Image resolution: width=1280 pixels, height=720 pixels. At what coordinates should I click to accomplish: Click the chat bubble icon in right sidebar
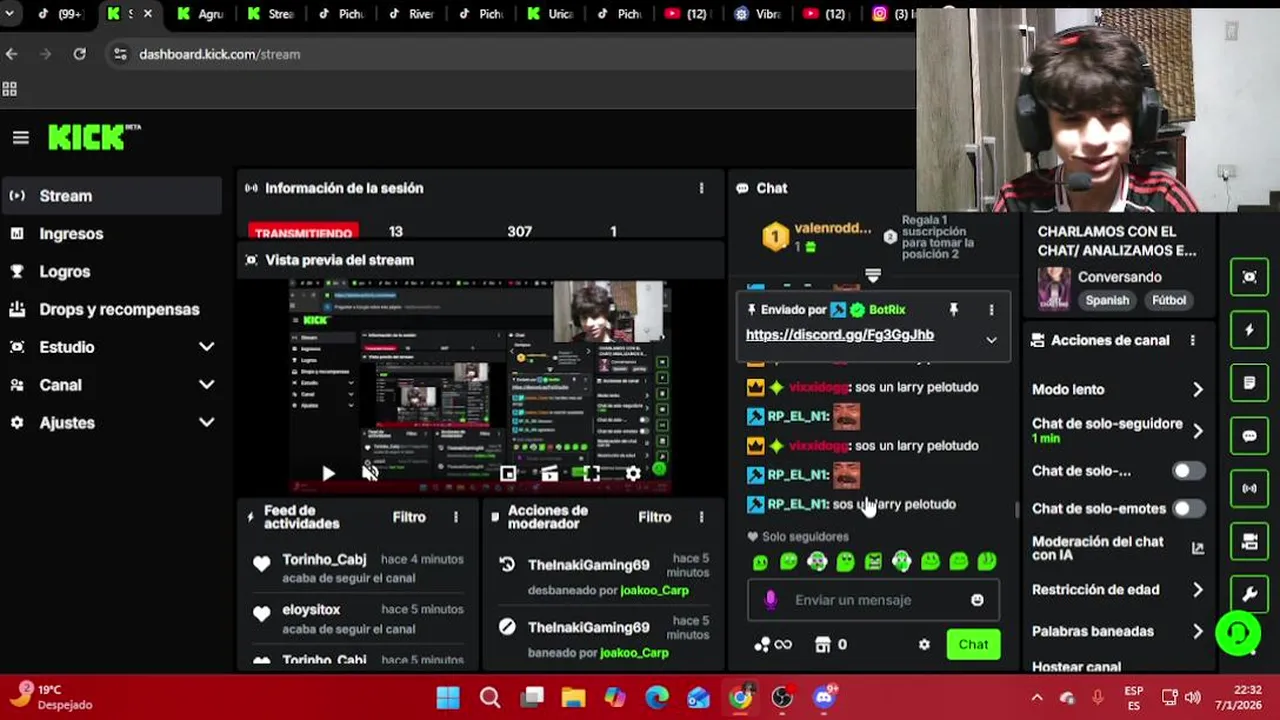(x=1249, y=436)
